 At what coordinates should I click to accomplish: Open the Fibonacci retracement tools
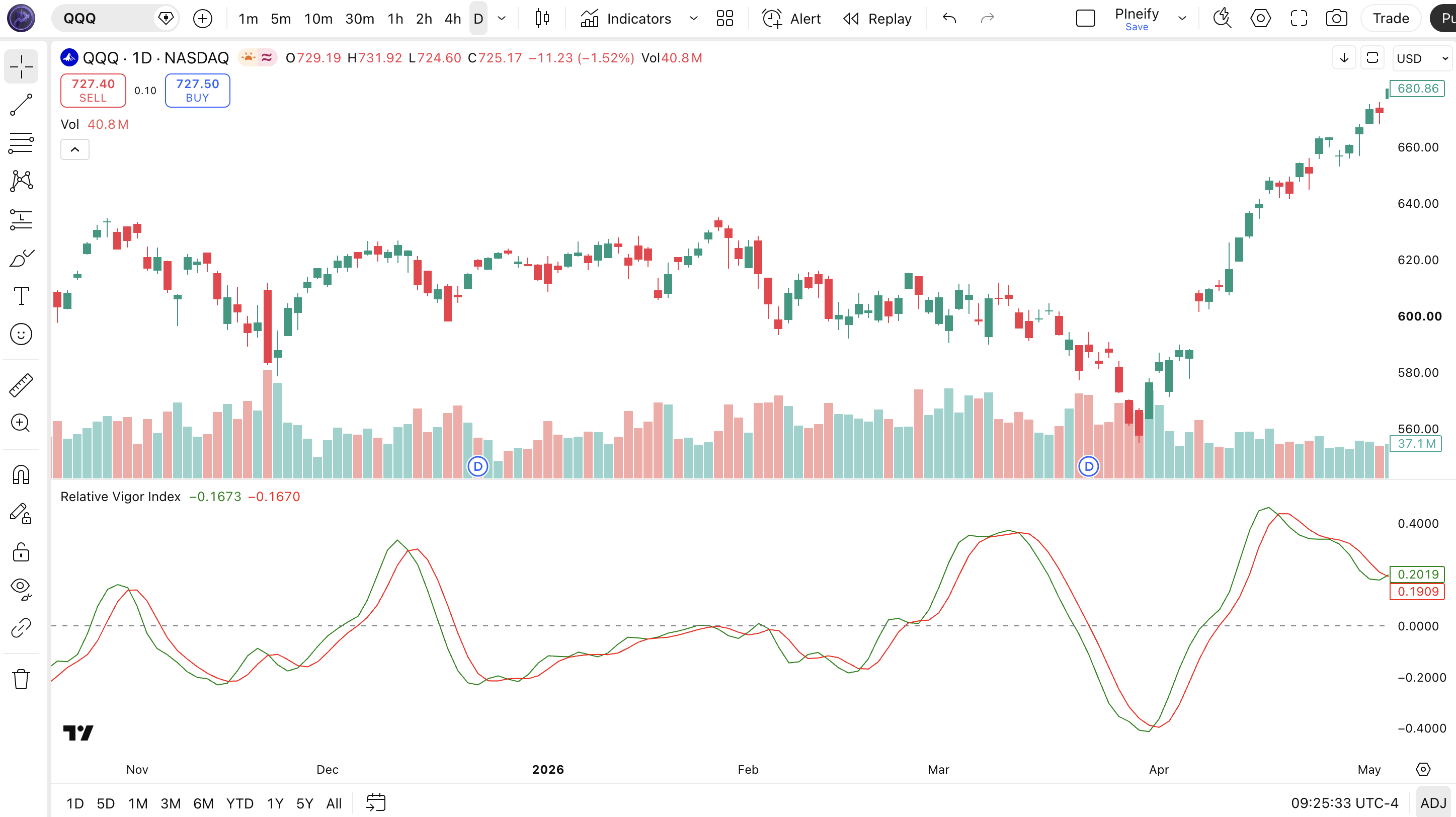[x=21, y=143]
